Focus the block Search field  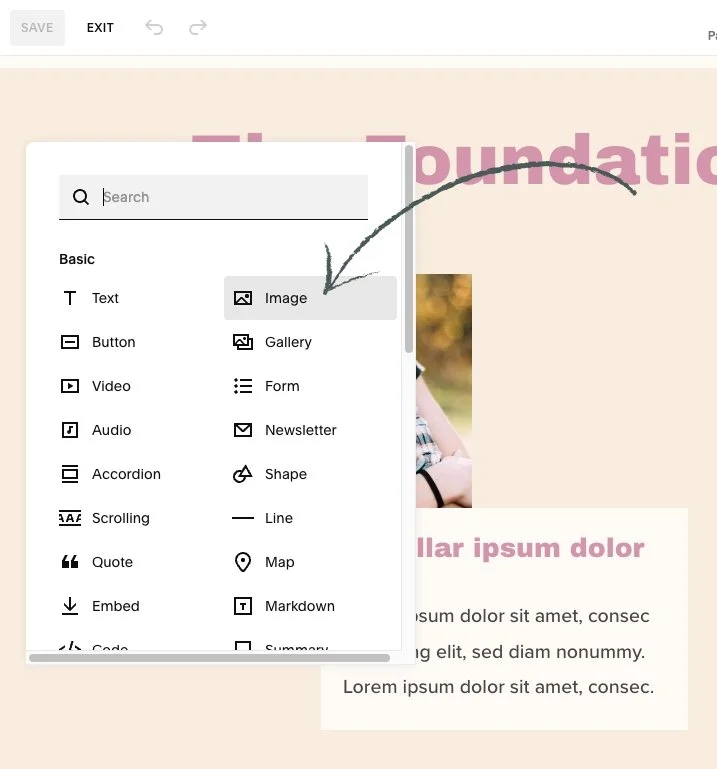tap(213, 197)
